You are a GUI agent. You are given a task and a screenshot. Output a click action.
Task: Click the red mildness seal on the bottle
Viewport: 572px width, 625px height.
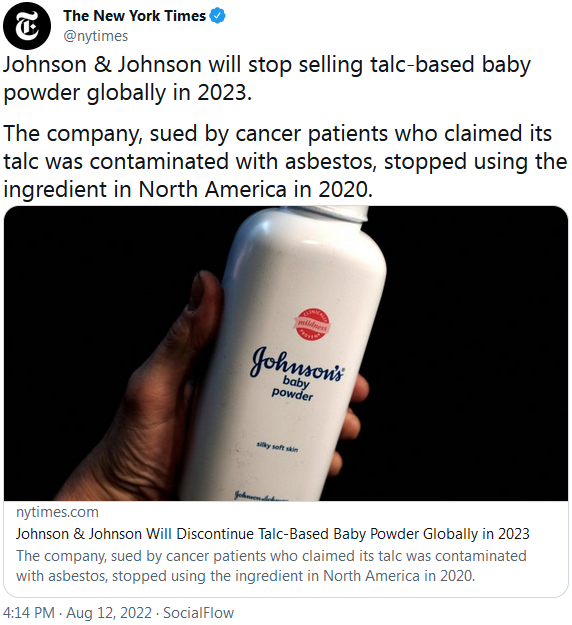click(x=314, y=324)
